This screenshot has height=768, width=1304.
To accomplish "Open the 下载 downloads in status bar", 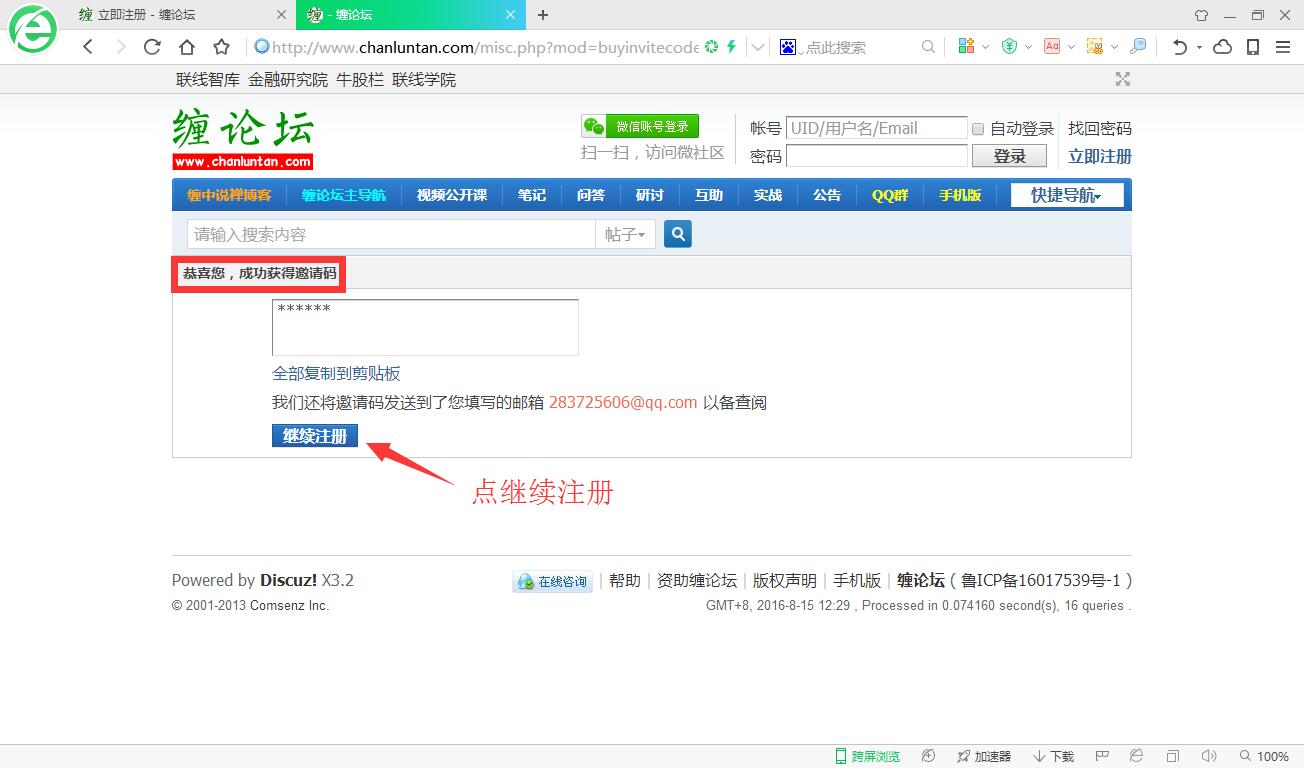I will [x=1054, y=756].
